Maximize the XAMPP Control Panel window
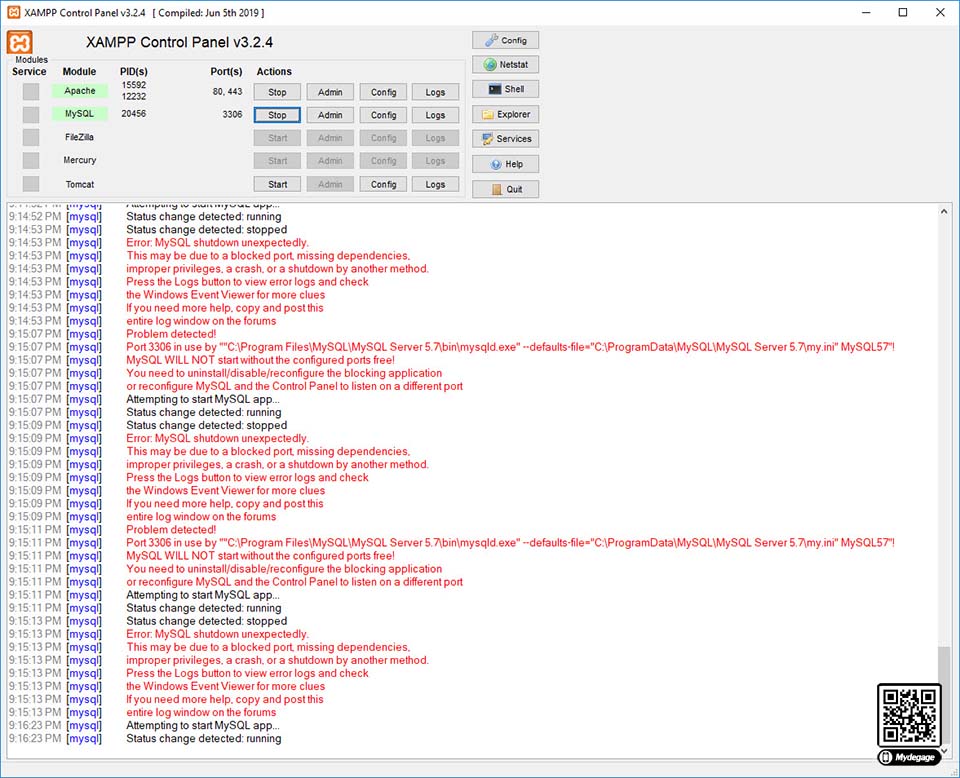Screen dimensions: 960x778 (902, 12)
